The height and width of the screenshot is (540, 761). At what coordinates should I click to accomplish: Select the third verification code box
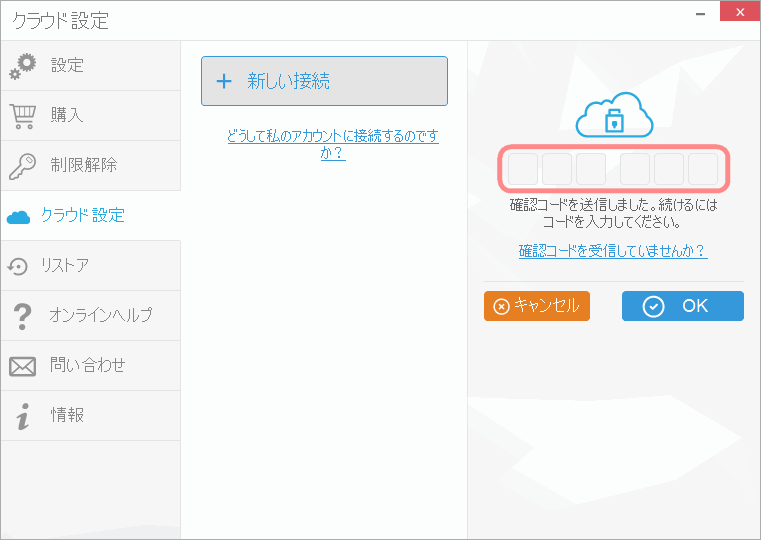point(591,169)
